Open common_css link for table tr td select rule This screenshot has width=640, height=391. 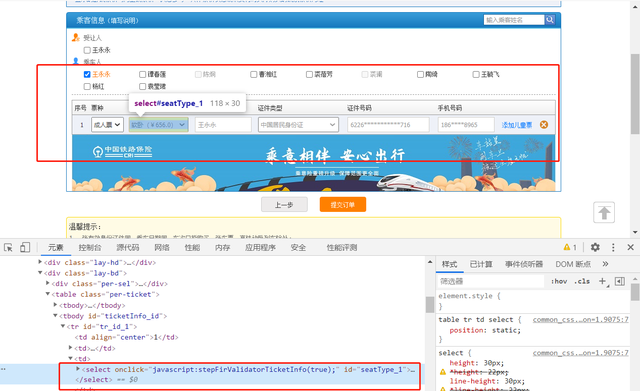click(580, 320)
